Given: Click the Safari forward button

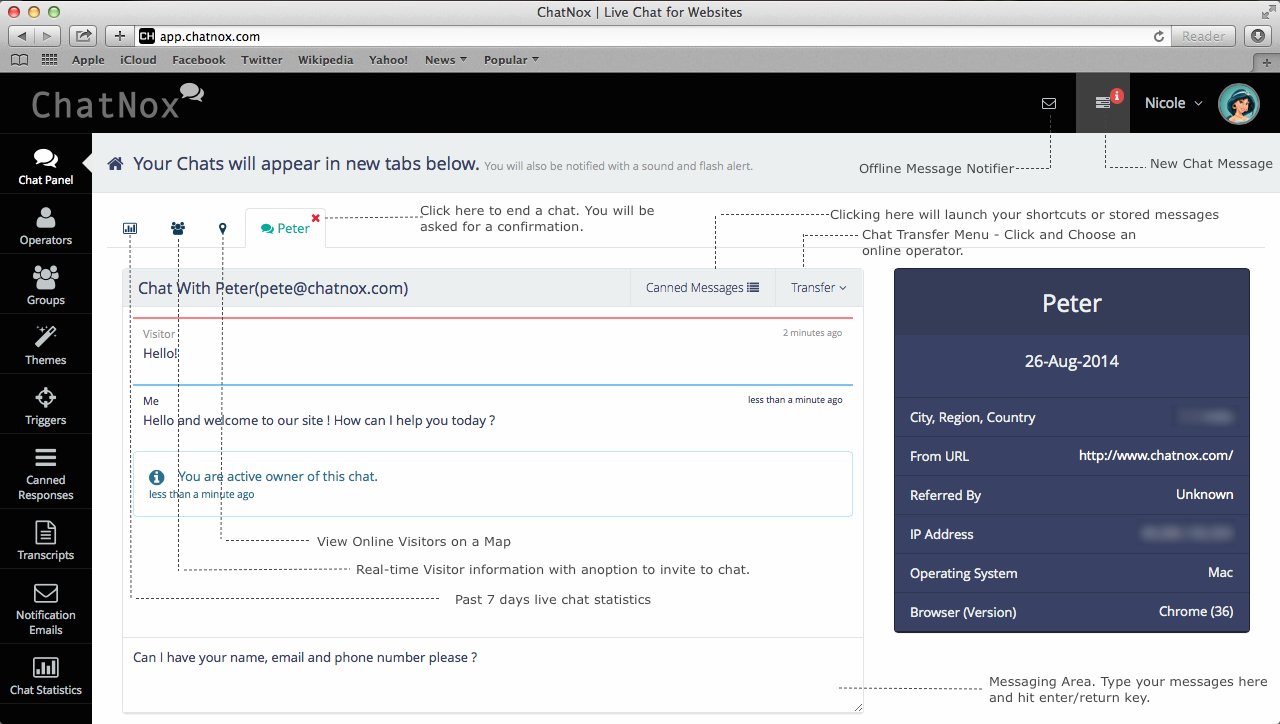Looking at the screenshot, I should tap(48, 36).
